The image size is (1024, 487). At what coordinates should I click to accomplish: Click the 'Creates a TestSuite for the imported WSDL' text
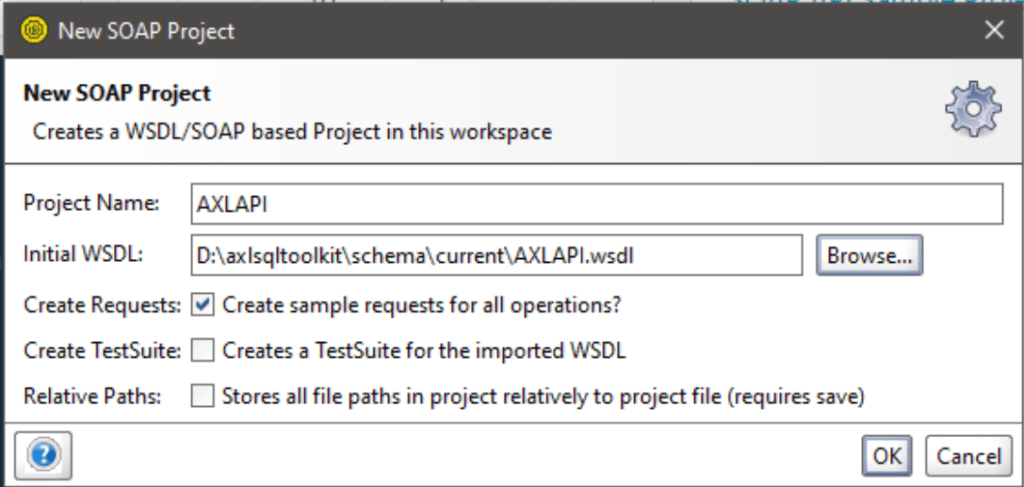(425, 350)
